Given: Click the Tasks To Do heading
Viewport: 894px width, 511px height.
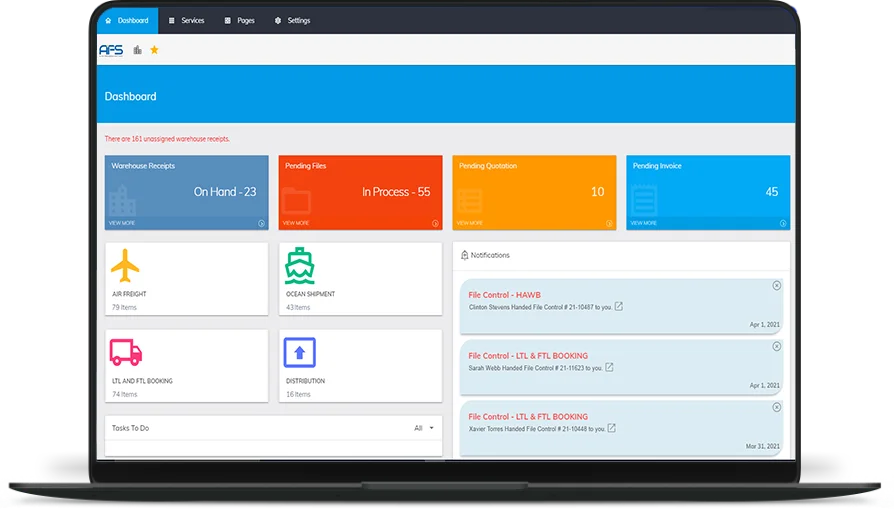Looking at the screenshot, I should click(131, 428).
